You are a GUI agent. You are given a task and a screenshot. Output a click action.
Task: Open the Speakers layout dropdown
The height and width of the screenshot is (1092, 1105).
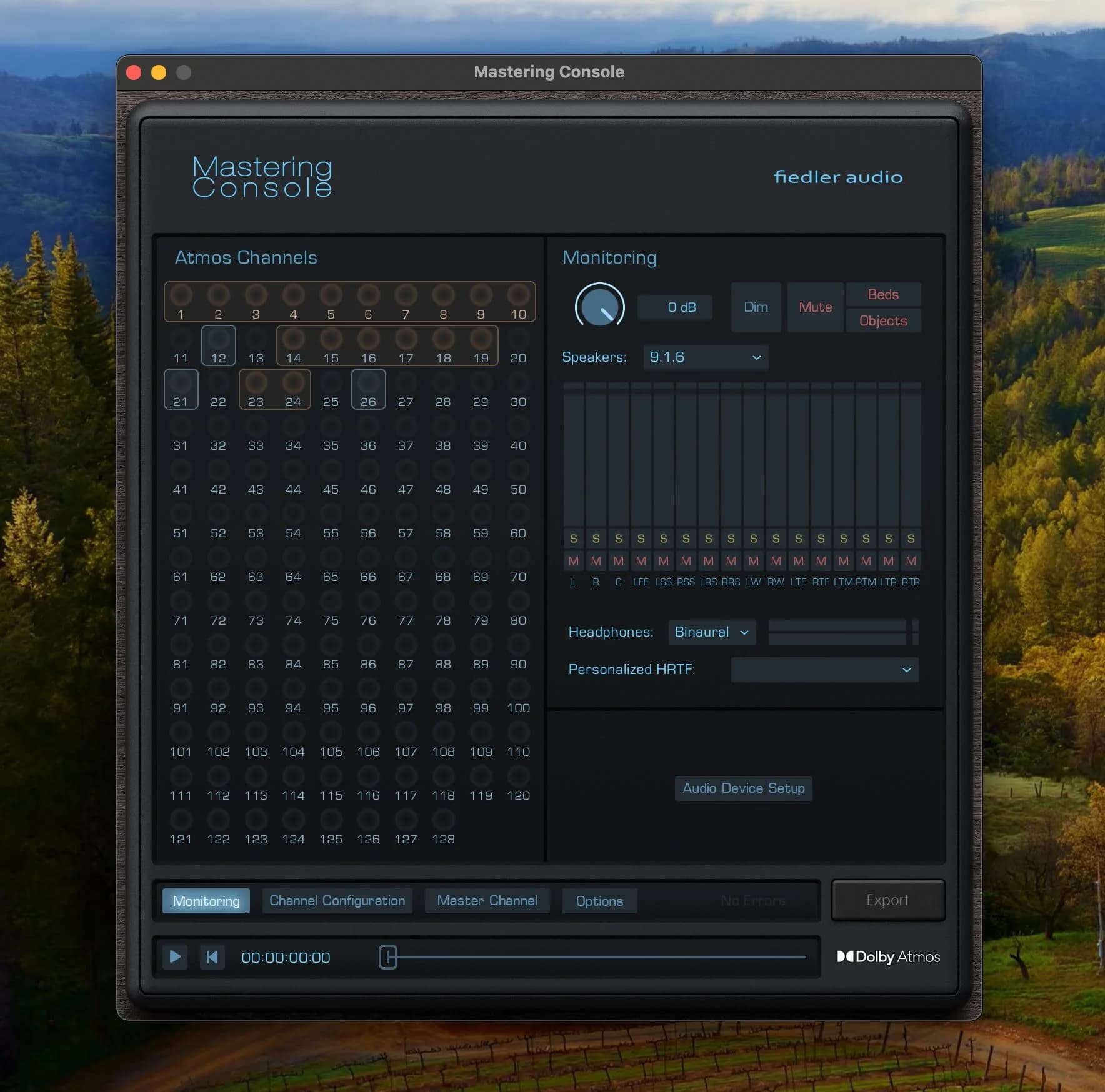click(x=704, y=357)
